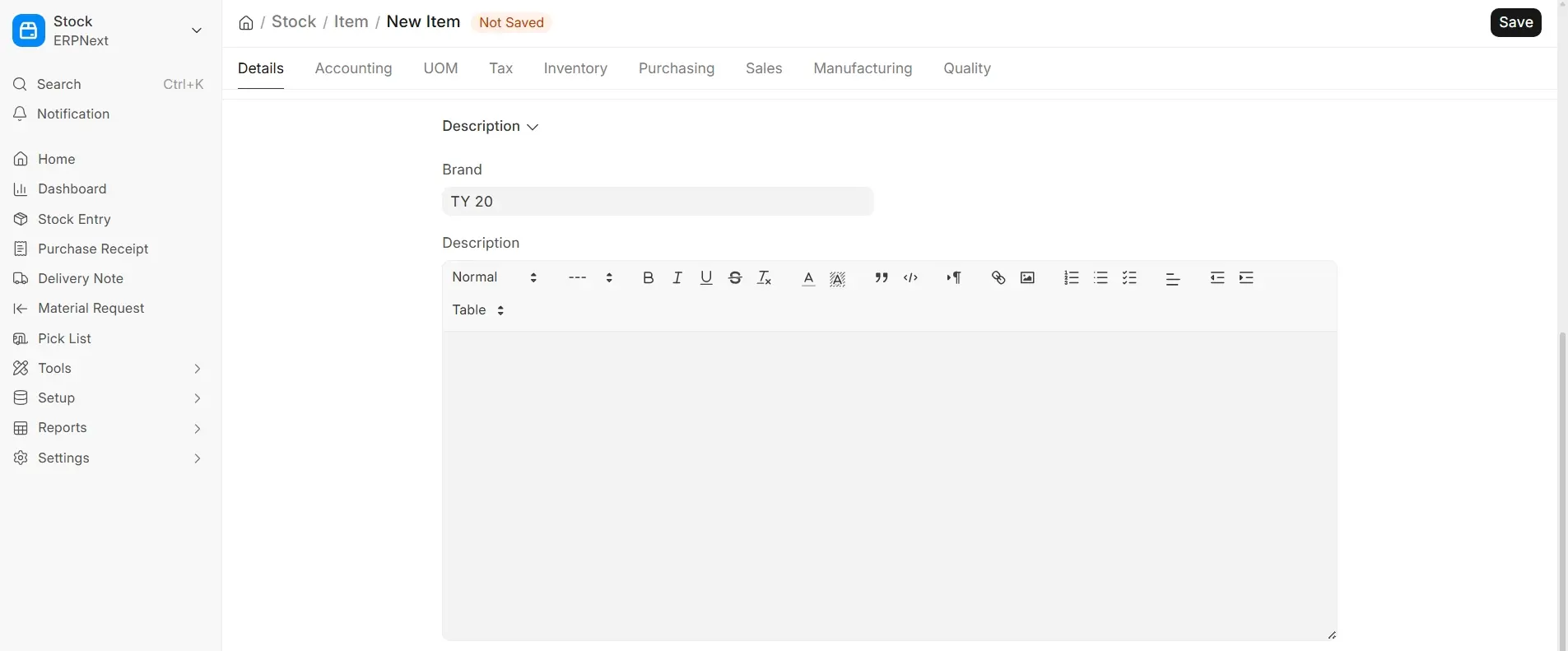Start a bulleted list in the description
This screenshot has height=651, width=1568.
(x=1100, y=278)
